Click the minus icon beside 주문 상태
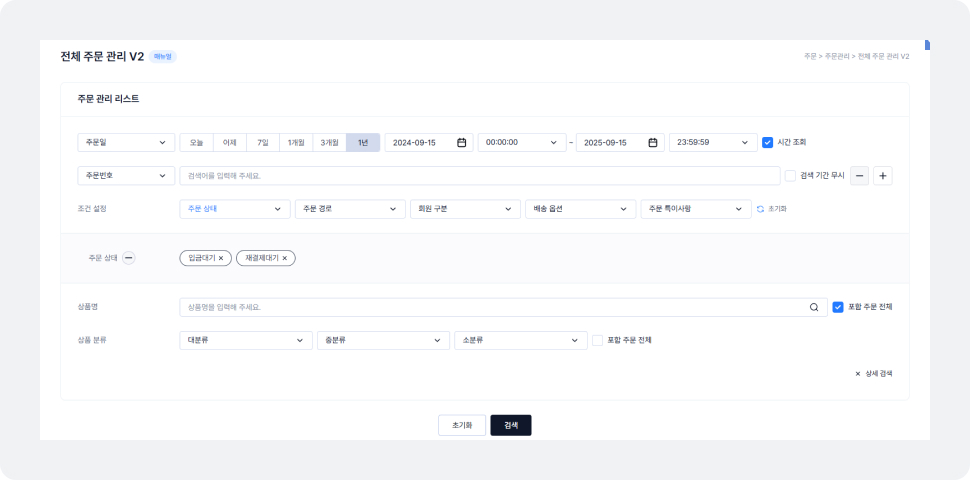 click(129, 258)
